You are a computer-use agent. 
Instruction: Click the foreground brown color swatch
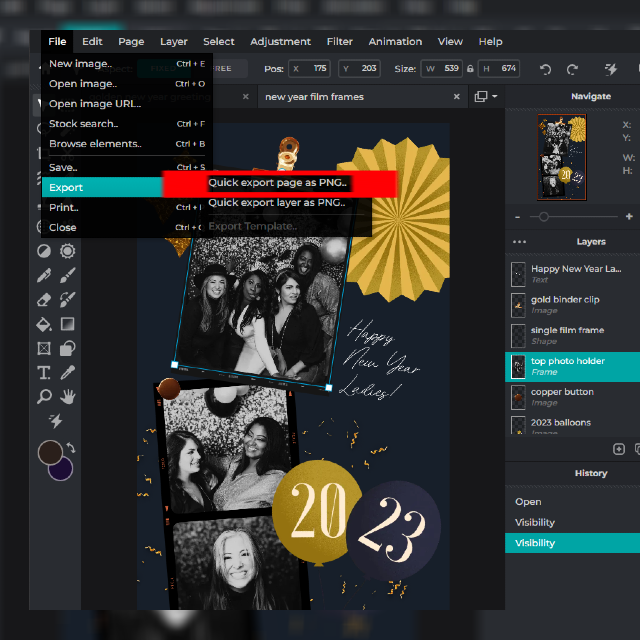pyautogui.click(x=50, y=451)
